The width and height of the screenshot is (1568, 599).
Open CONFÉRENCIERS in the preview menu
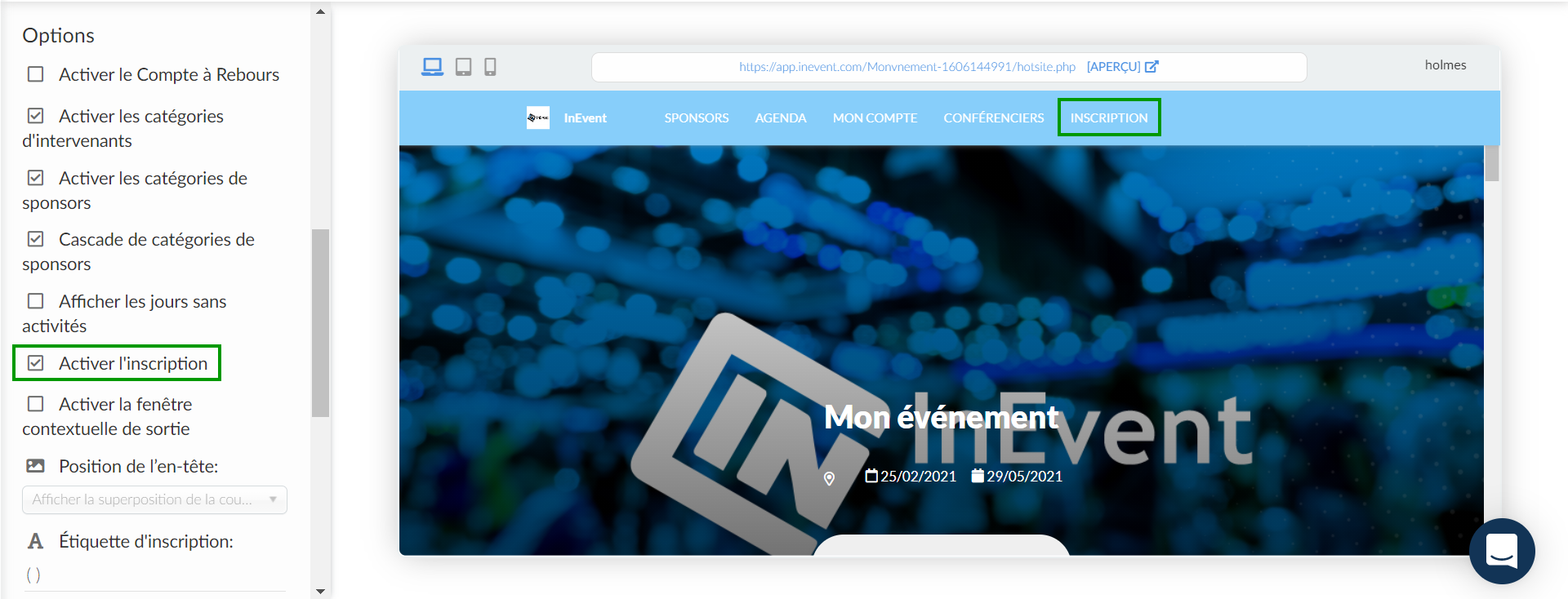(x=994, y=118)
